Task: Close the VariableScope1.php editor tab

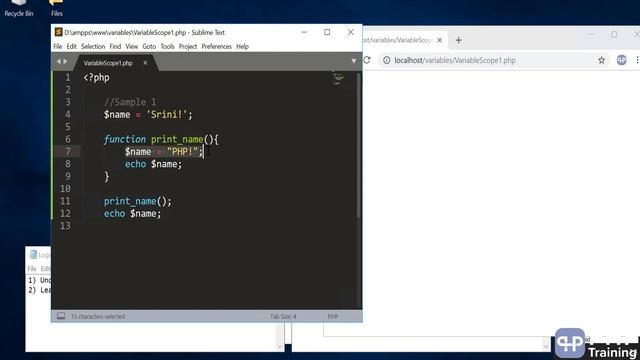Action: (x=145, y=63)
